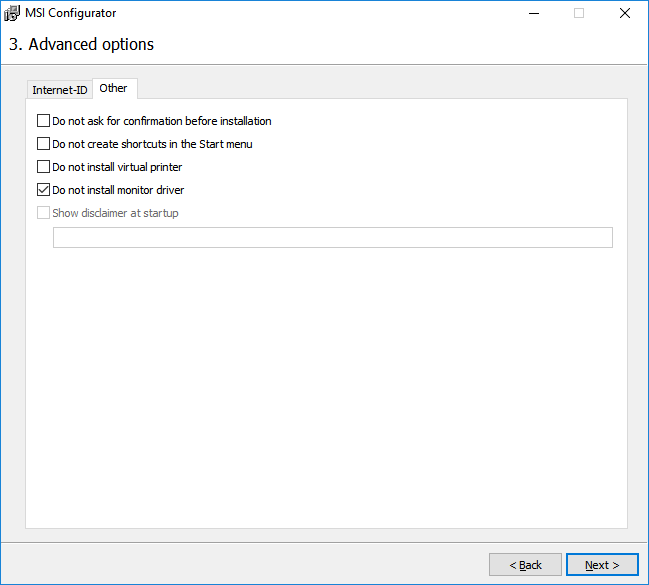This screenshot has width=649, height=585.
Task: Click the 'Show disclaimer at startup' label text
Action: [x=115, y=213]
